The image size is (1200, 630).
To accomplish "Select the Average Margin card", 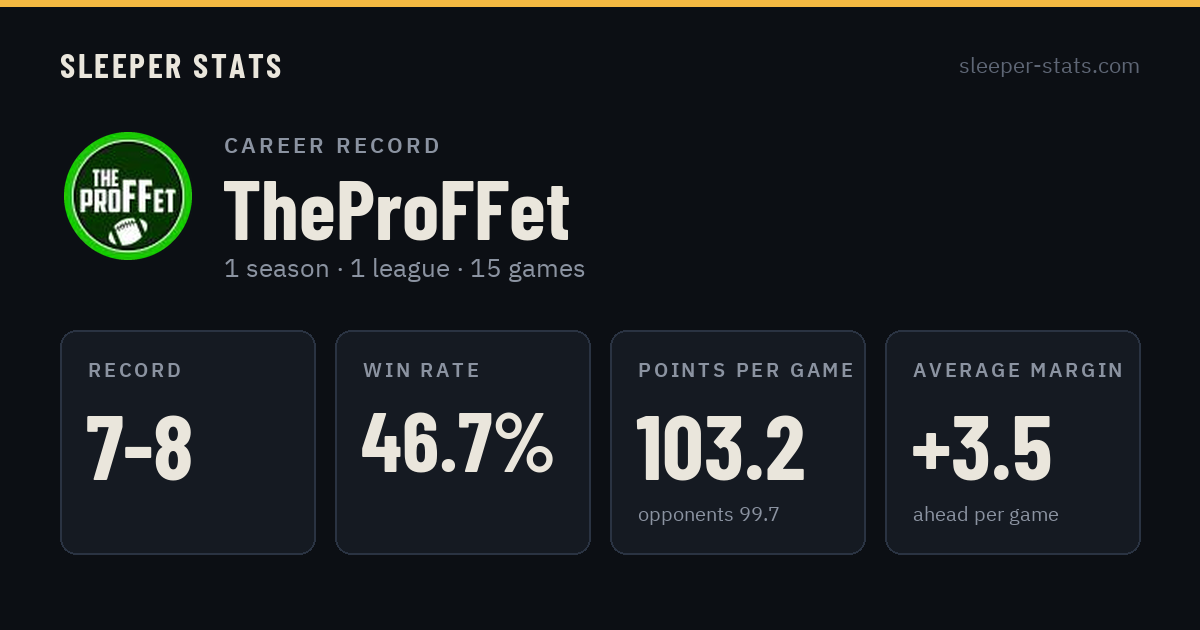I will click(1013, 442).
